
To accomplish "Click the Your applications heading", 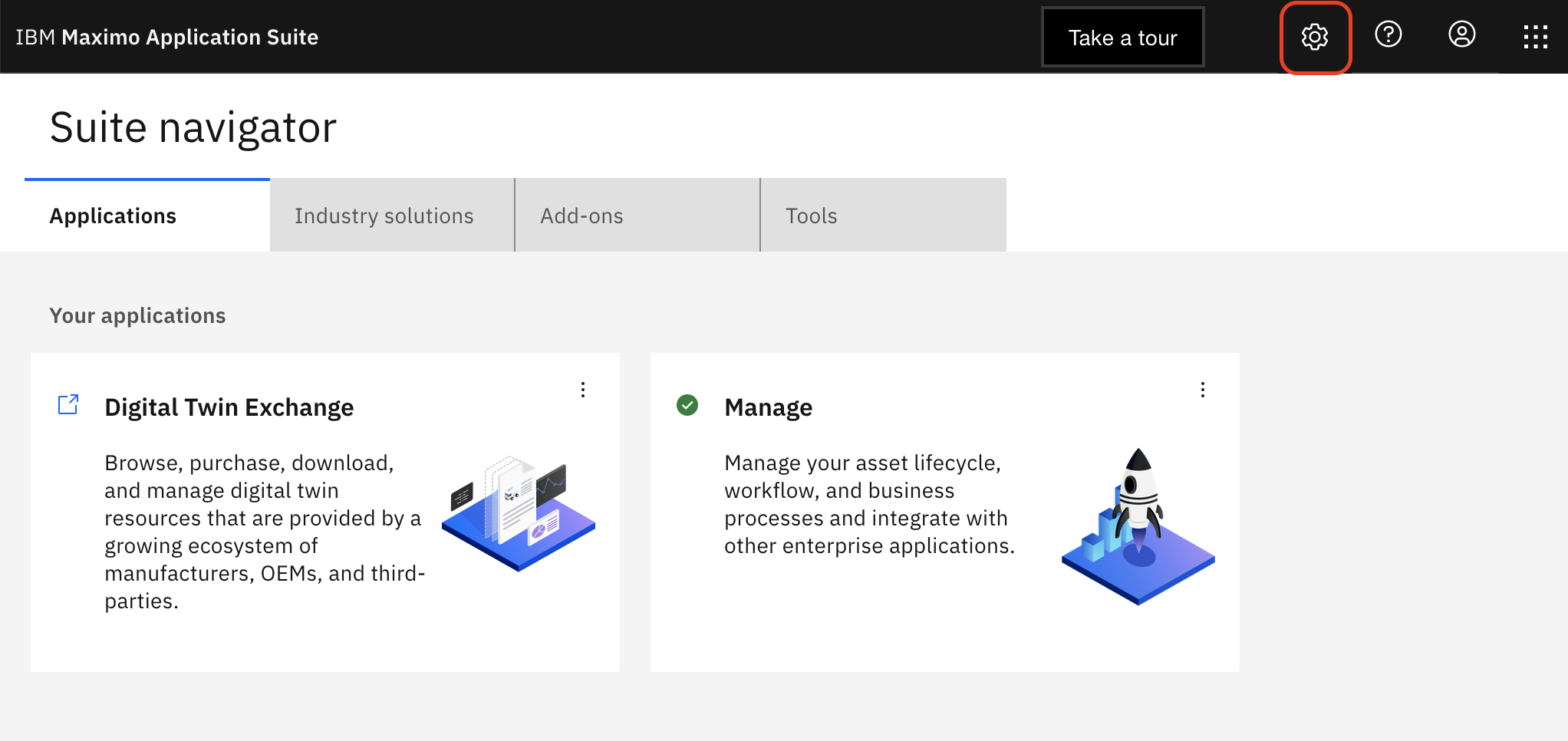I will click(137, 315).
